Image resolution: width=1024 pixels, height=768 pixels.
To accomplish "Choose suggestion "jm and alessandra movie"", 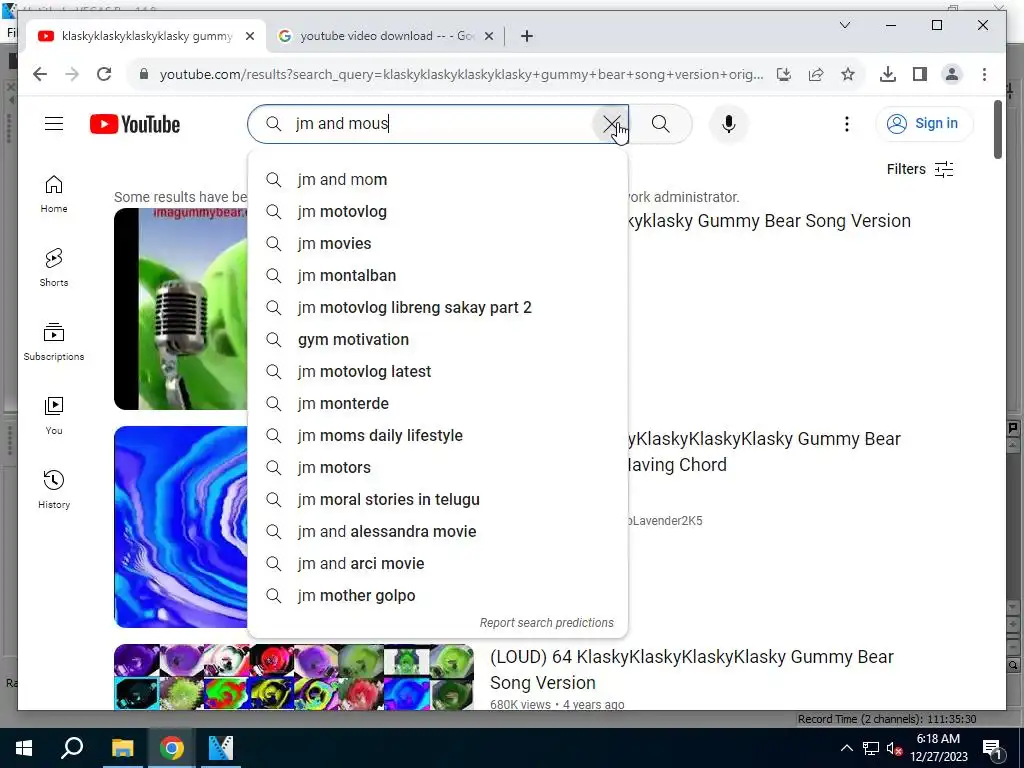I will point(438,532).
